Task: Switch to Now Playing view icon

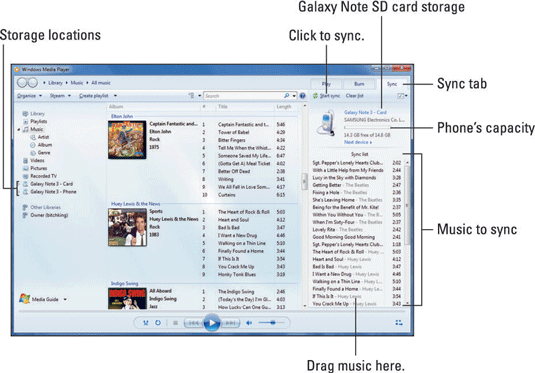Action: click(x=399, y=322)
